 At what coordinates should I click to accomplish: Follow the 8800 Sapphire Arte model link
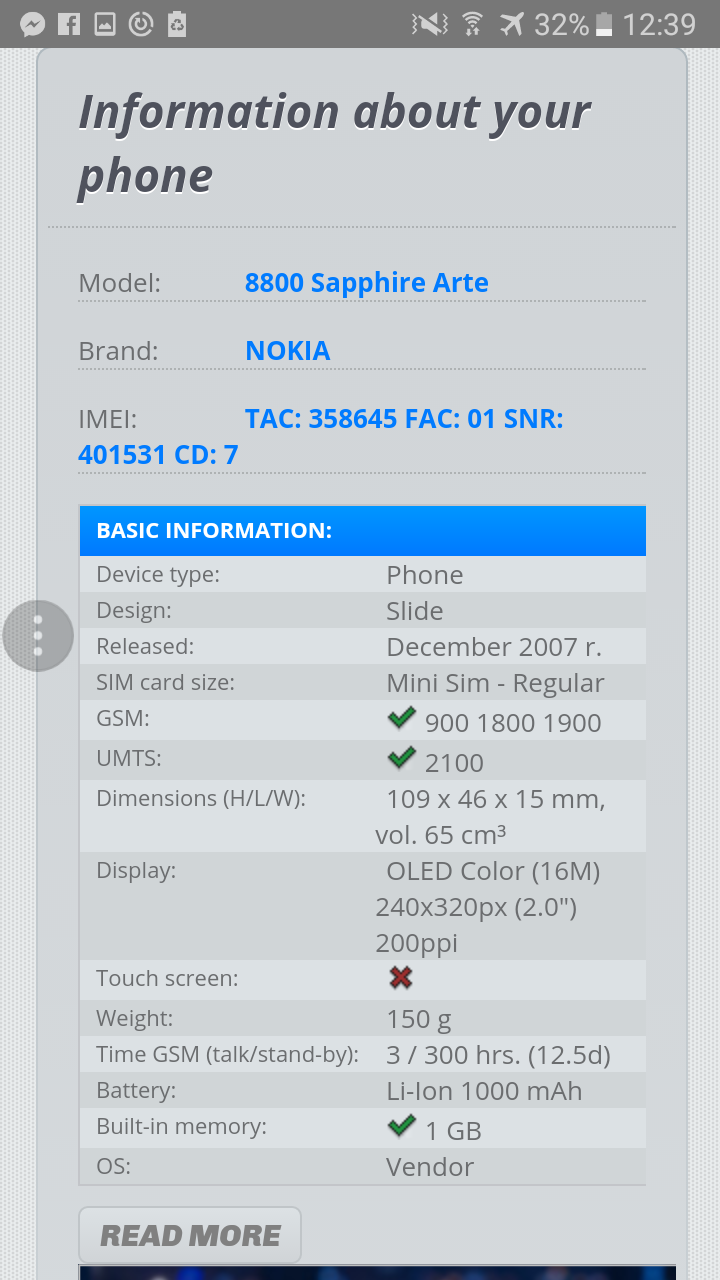pos(366,282)
